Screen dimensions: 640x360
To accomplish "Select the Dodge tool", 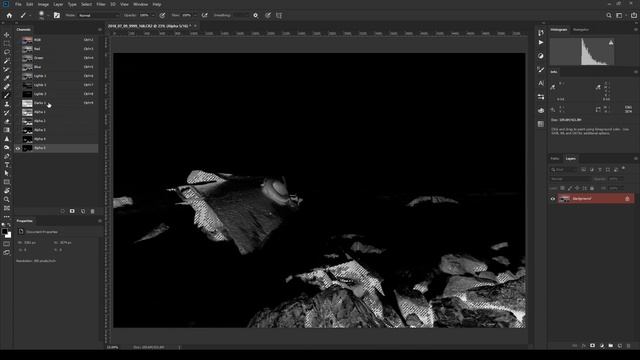I will tap(7, 147).
